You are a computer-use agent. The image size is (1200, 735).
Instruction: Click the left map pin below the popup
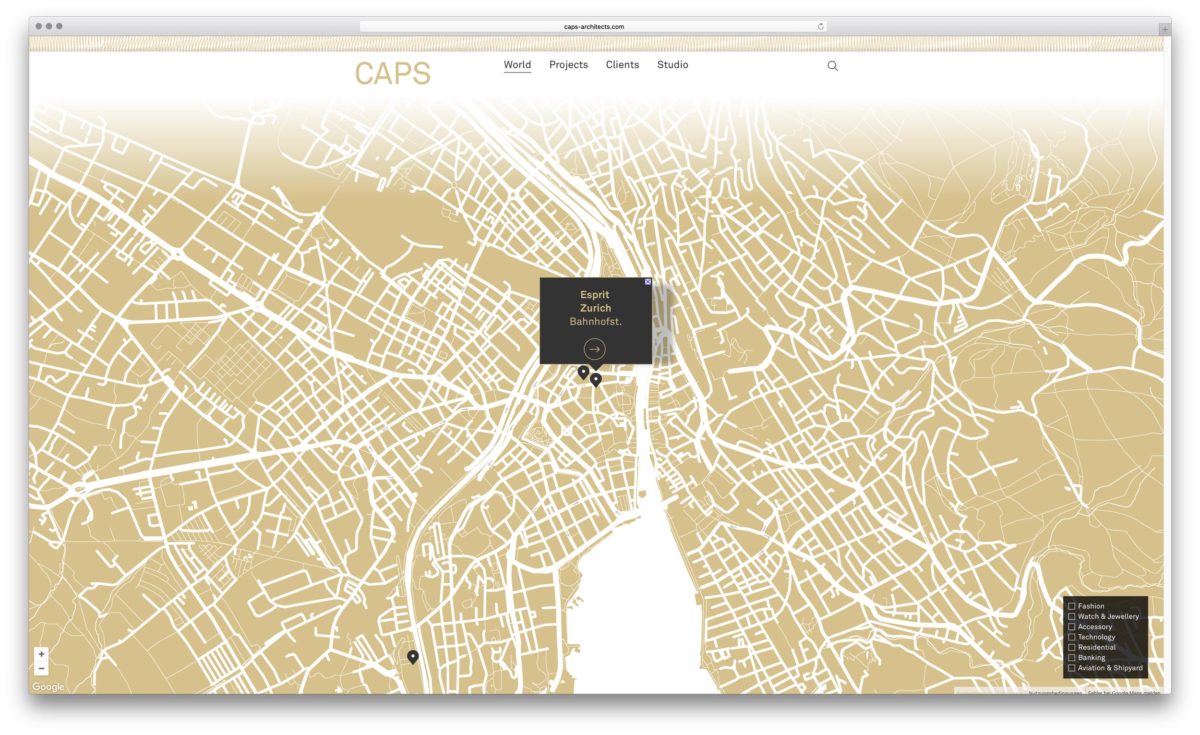(583, 372)
